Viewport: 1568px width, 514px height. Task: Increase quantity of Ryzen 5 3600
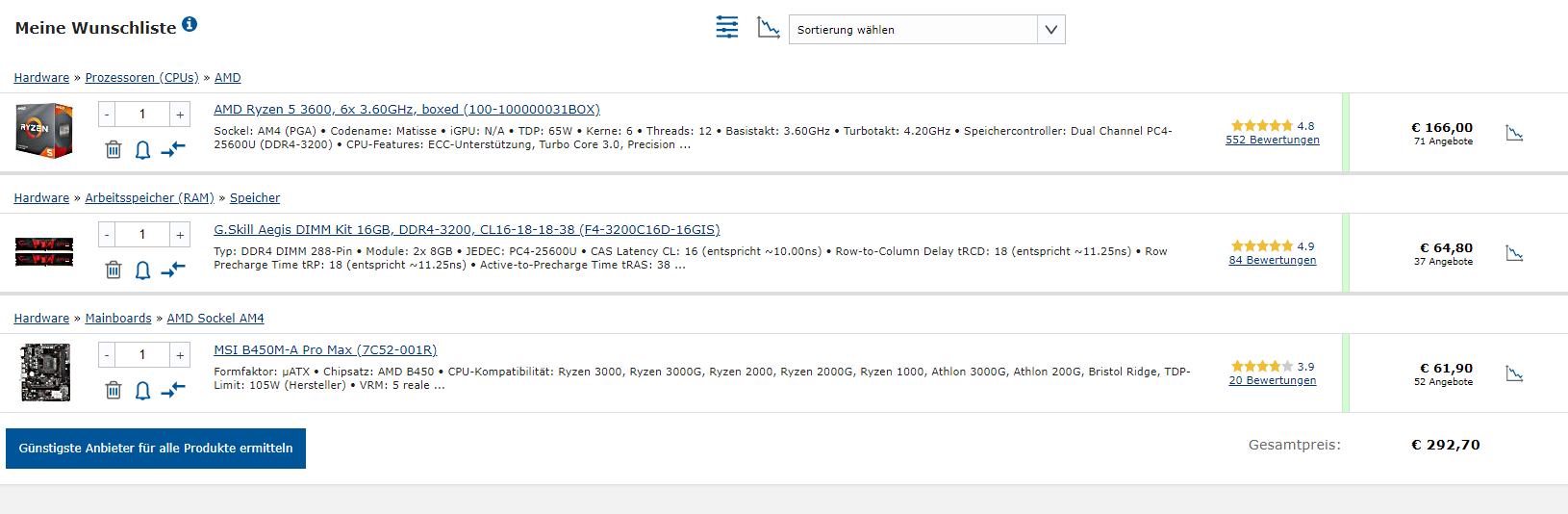pyautogui.click(x=180, y=115)
